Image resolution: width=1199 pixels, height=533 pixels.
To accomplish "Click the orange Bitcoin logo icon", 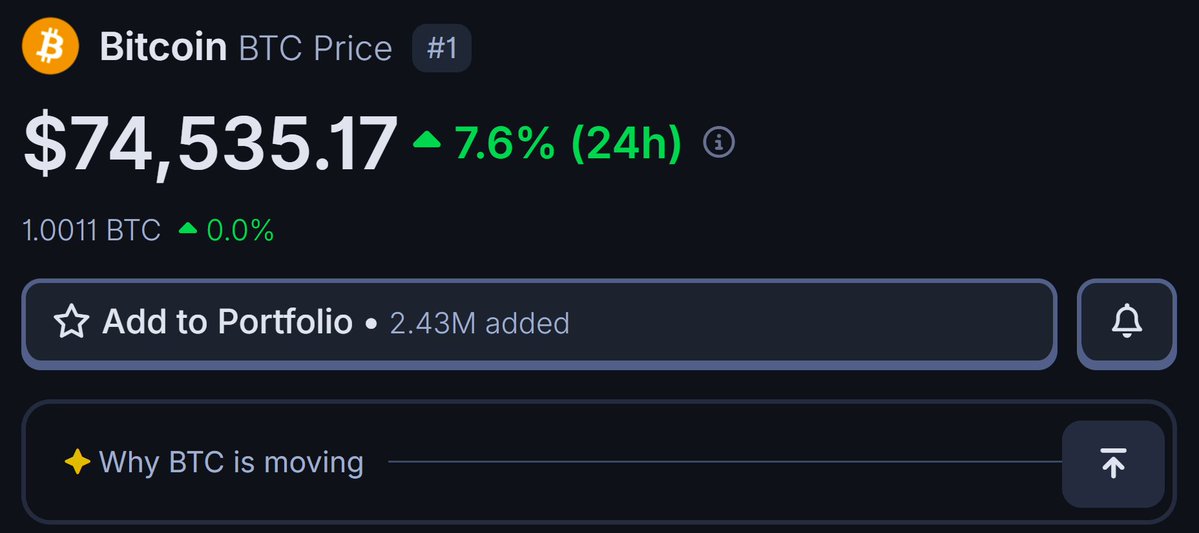I will (x=50, y=46).
